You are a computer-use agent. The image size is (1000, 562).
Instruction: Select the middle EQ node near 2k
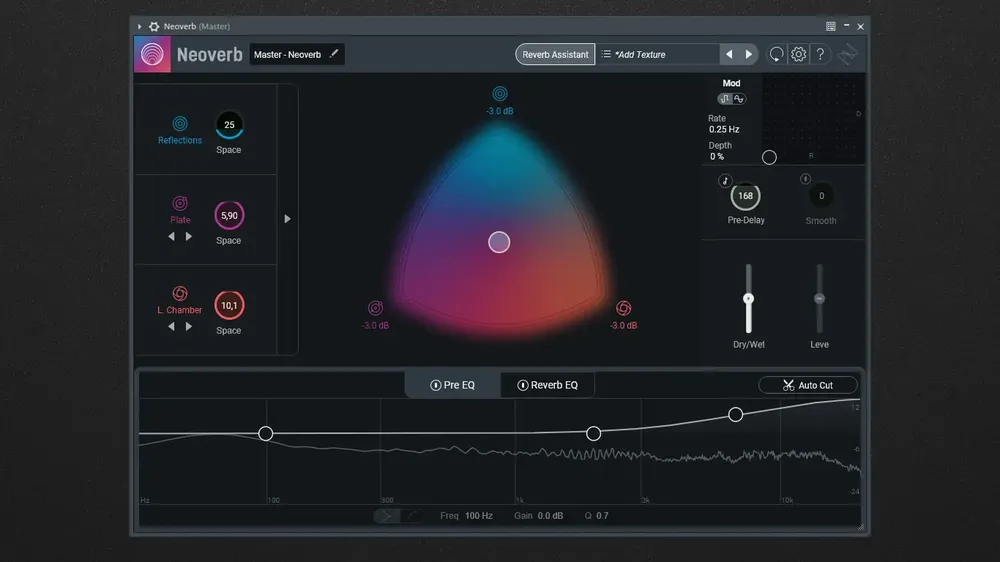coord(593,434)
